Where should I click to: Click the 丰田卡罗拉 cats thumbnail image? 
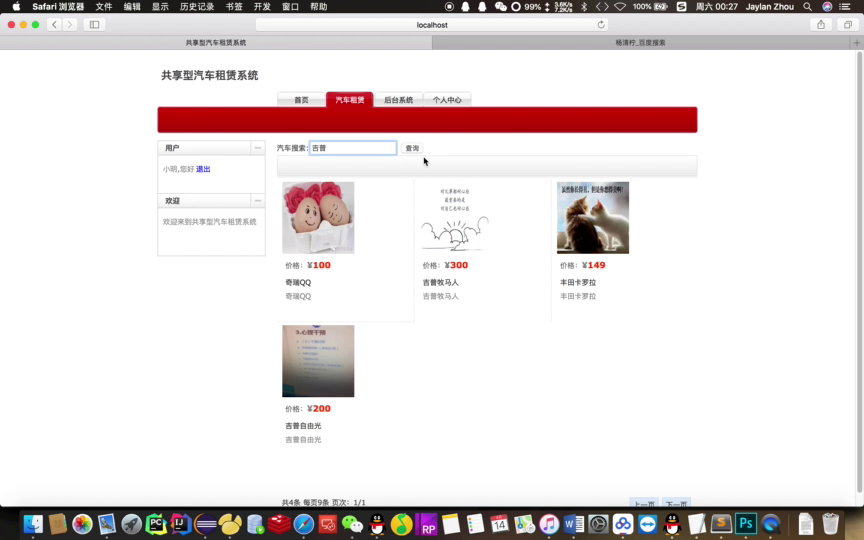pos(593,218)
